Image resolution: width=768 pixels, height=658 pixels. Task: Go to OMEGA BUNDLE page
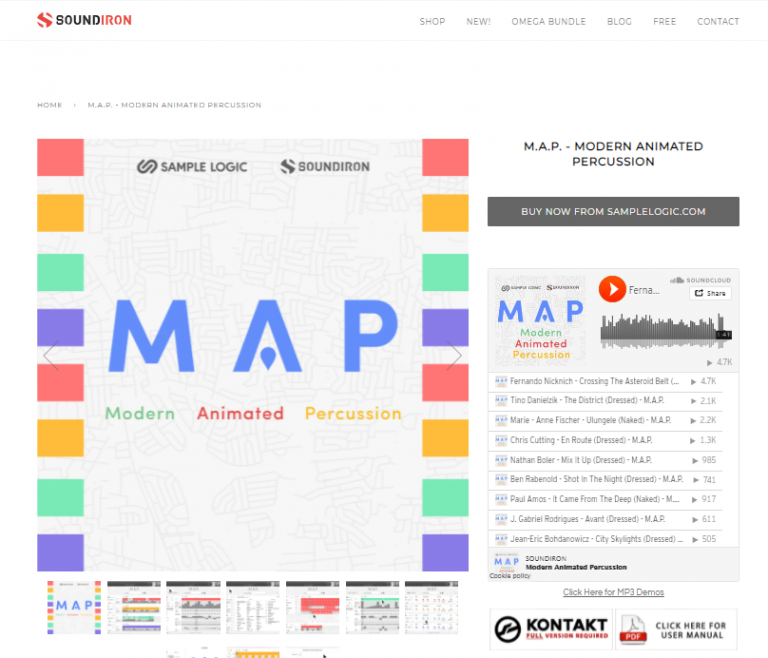(549, 22)
